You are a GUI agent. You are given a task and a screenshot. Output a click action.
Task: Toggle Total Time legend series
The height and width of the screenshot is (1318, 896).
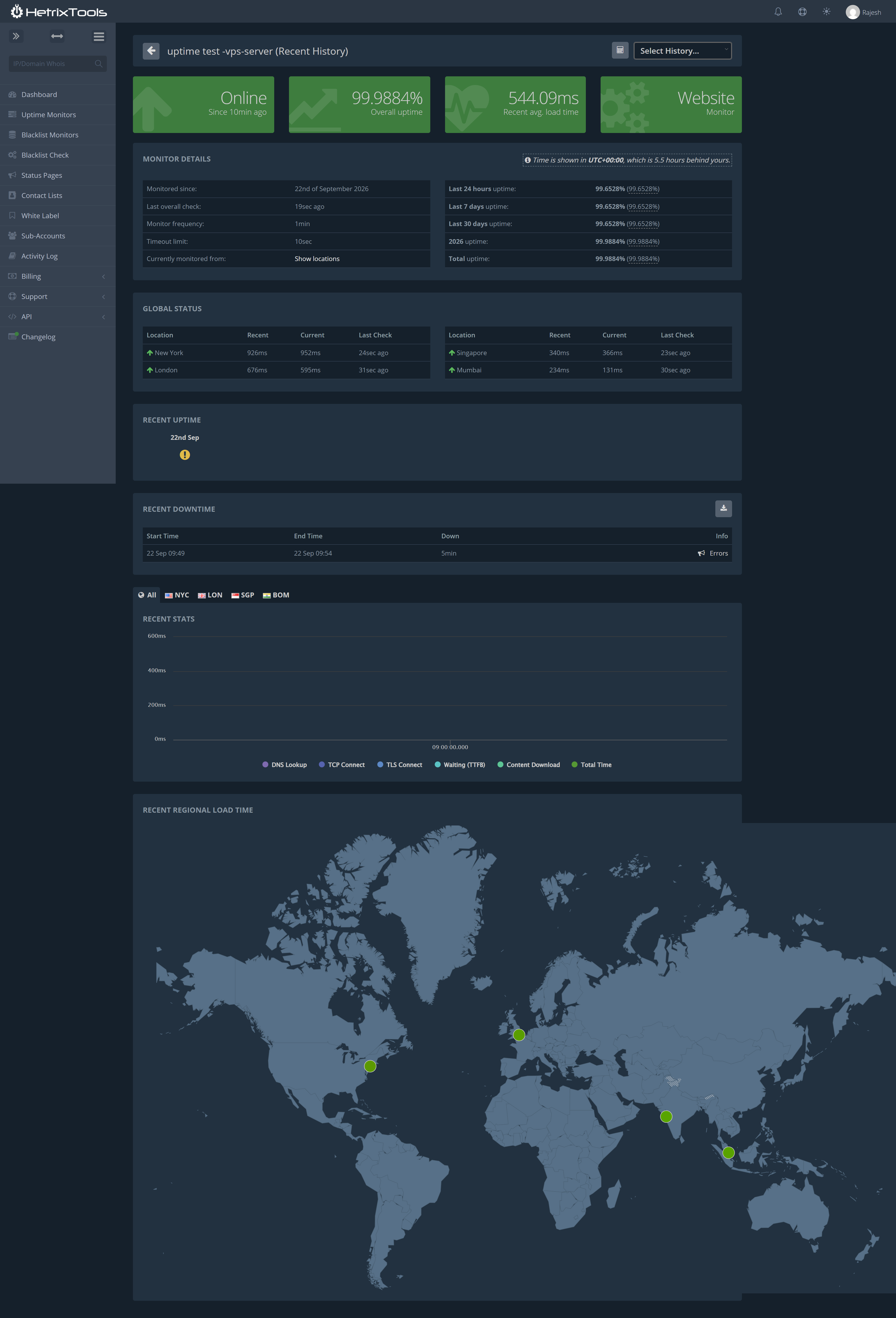592,765
